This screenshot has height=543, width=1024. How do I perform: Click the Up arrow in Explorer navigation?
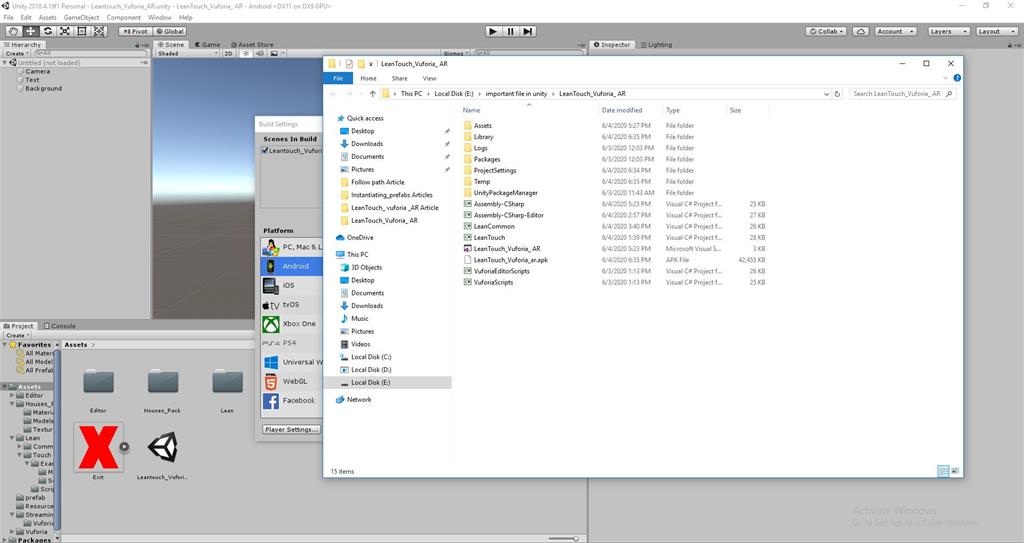click(x=372, y=93)
